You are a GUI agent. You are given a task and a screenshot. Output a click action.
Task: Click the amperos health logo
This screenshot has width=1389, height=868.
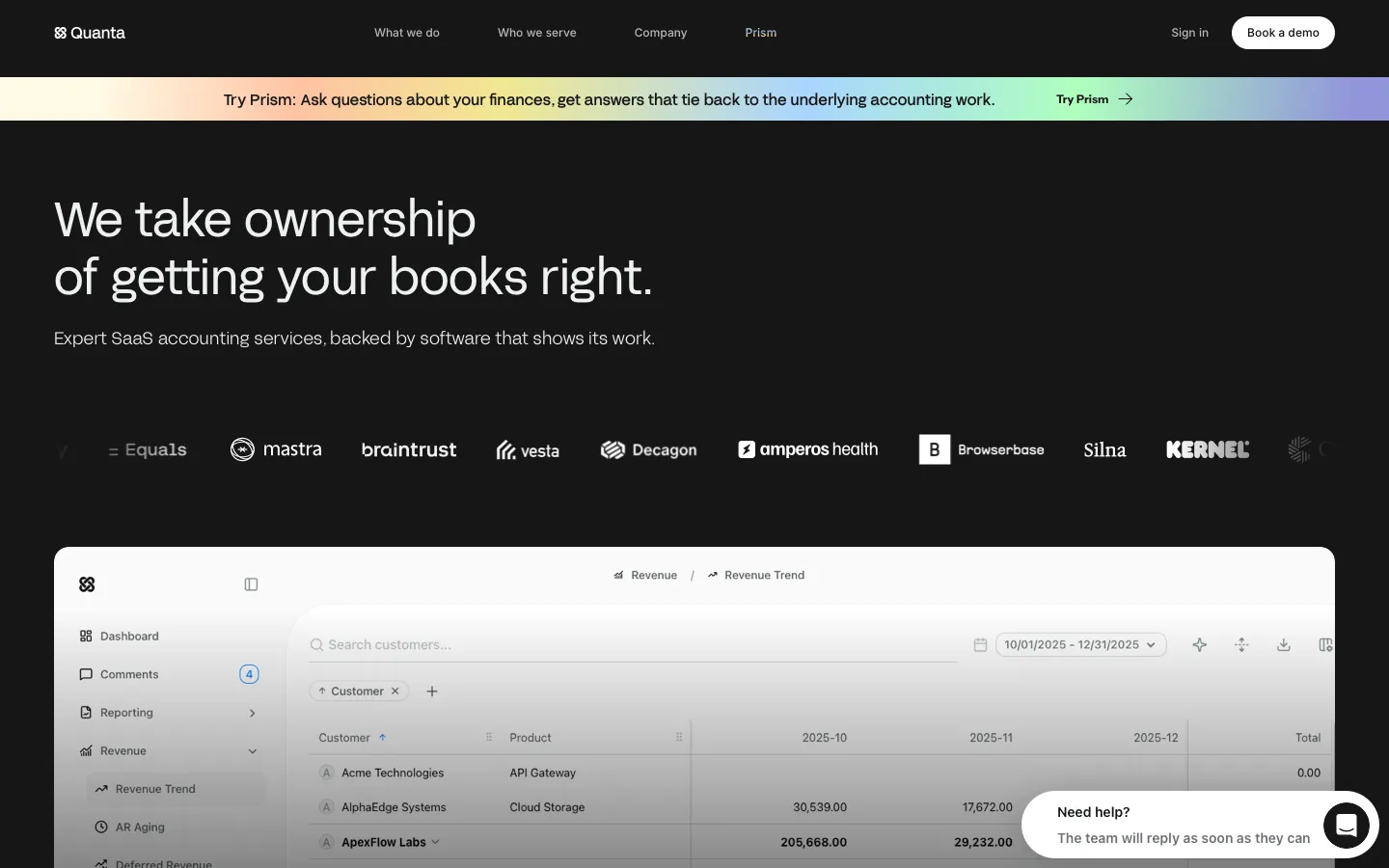(x=808, y=449)
